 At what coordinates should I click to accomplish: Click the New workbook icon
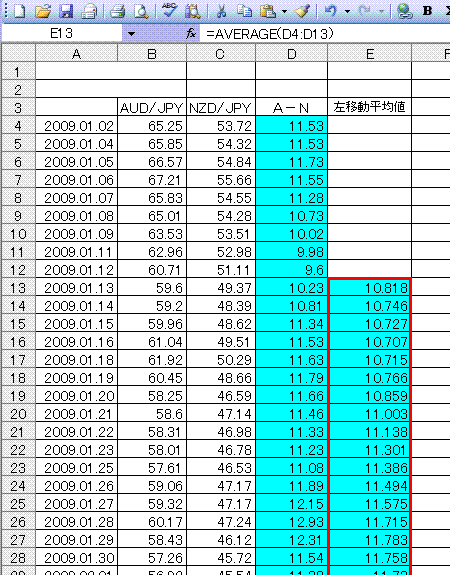click(19, 11)
